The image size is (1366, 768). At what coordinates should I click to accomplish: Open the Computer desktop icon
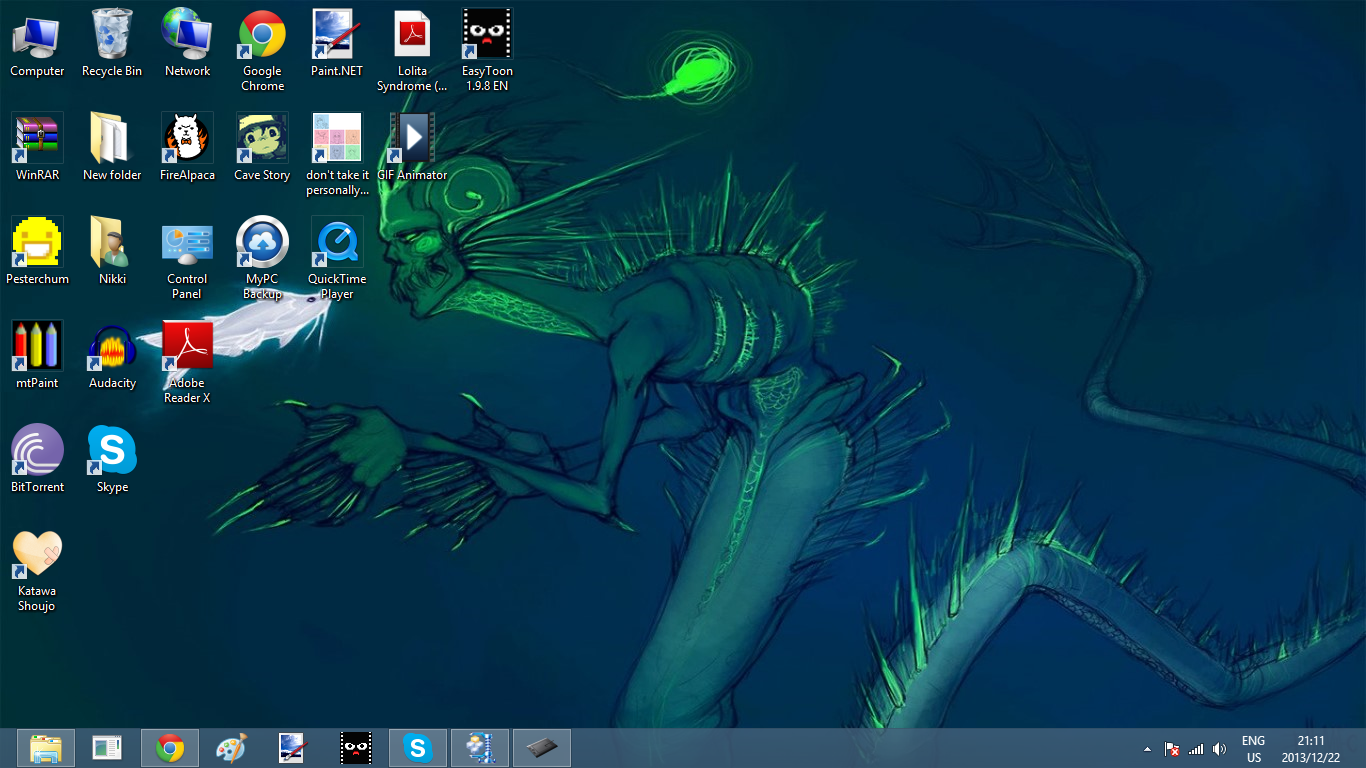click(x=37, y=44)
